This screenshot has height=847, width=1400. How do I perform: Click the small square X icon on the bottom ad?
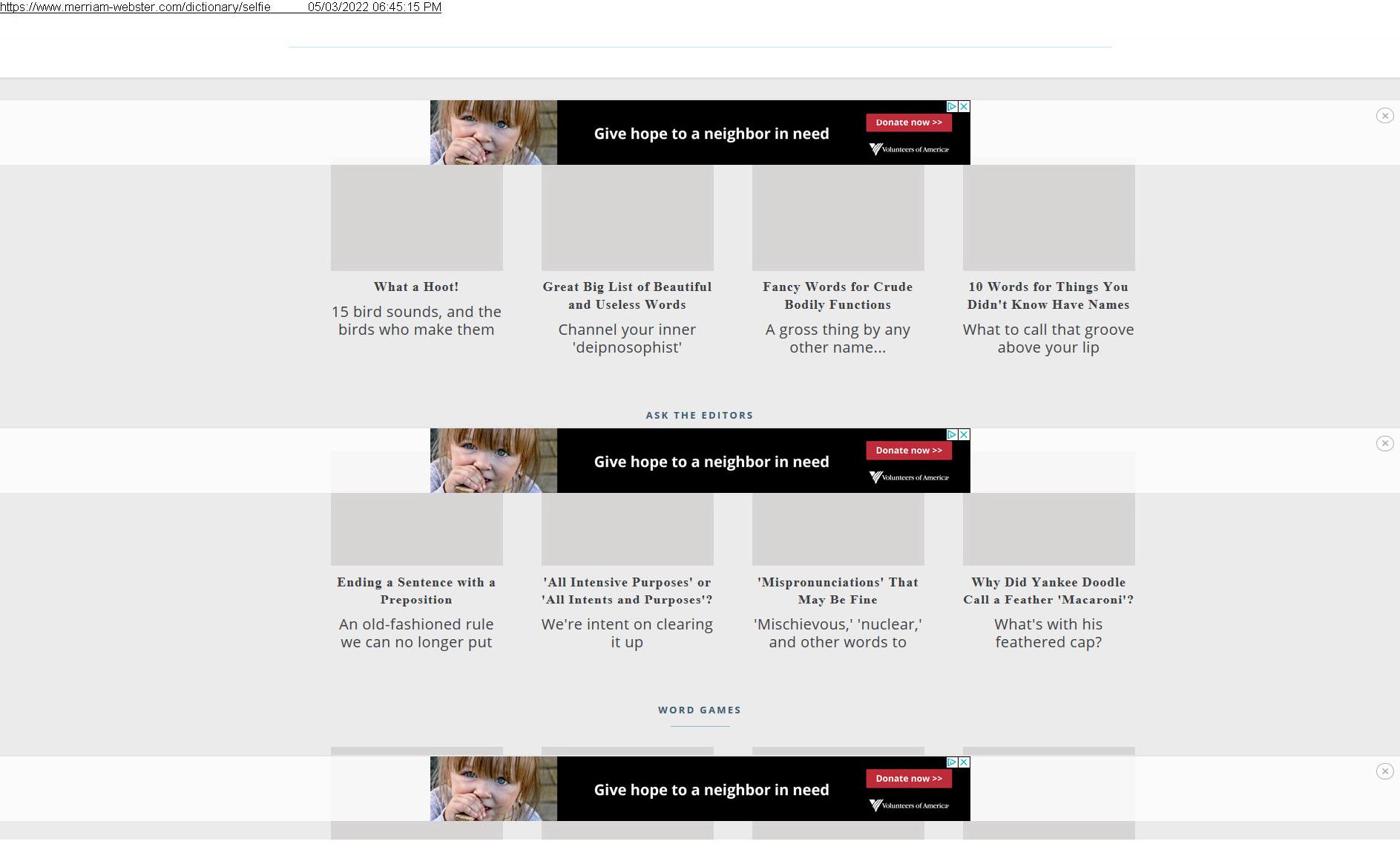[x=964, y=763]
